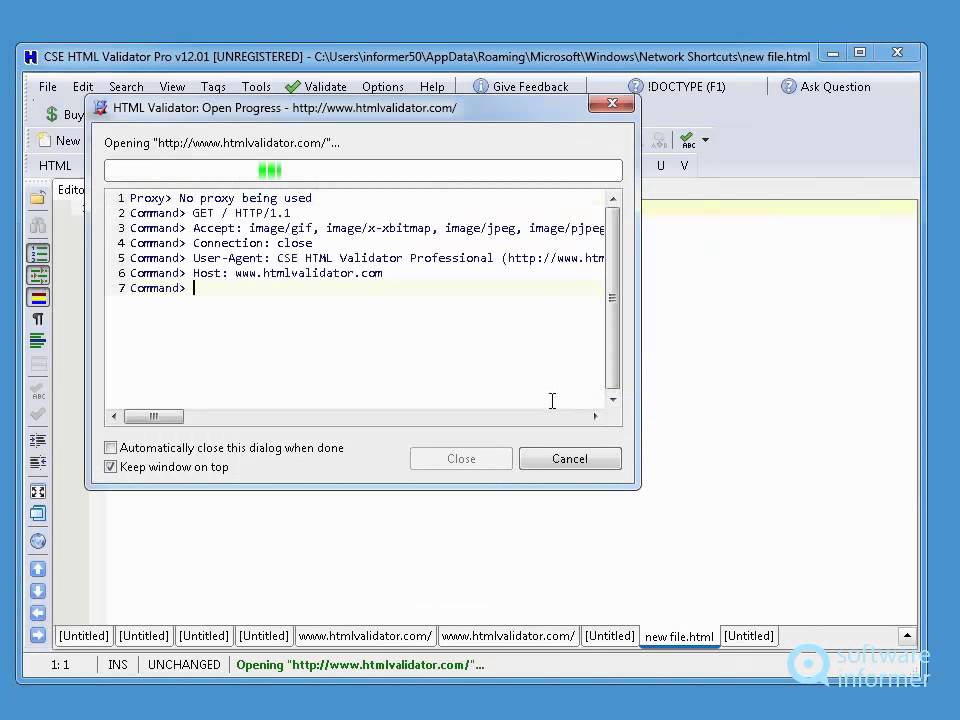Click the Ask Question link
The height and width of the screenshot is (720, 960).
coord(835,86)
